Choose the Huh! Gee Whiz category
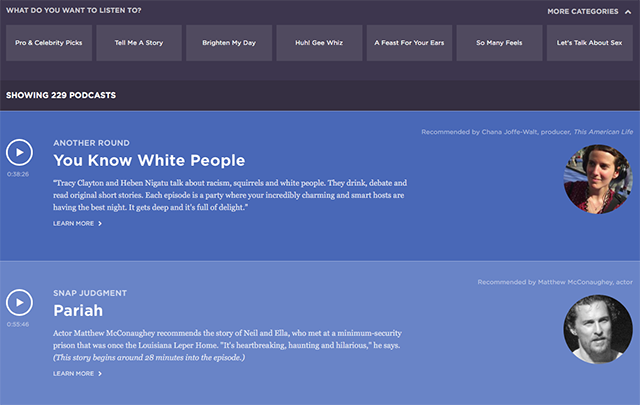The image size is (640, 405). pos(319,43)
